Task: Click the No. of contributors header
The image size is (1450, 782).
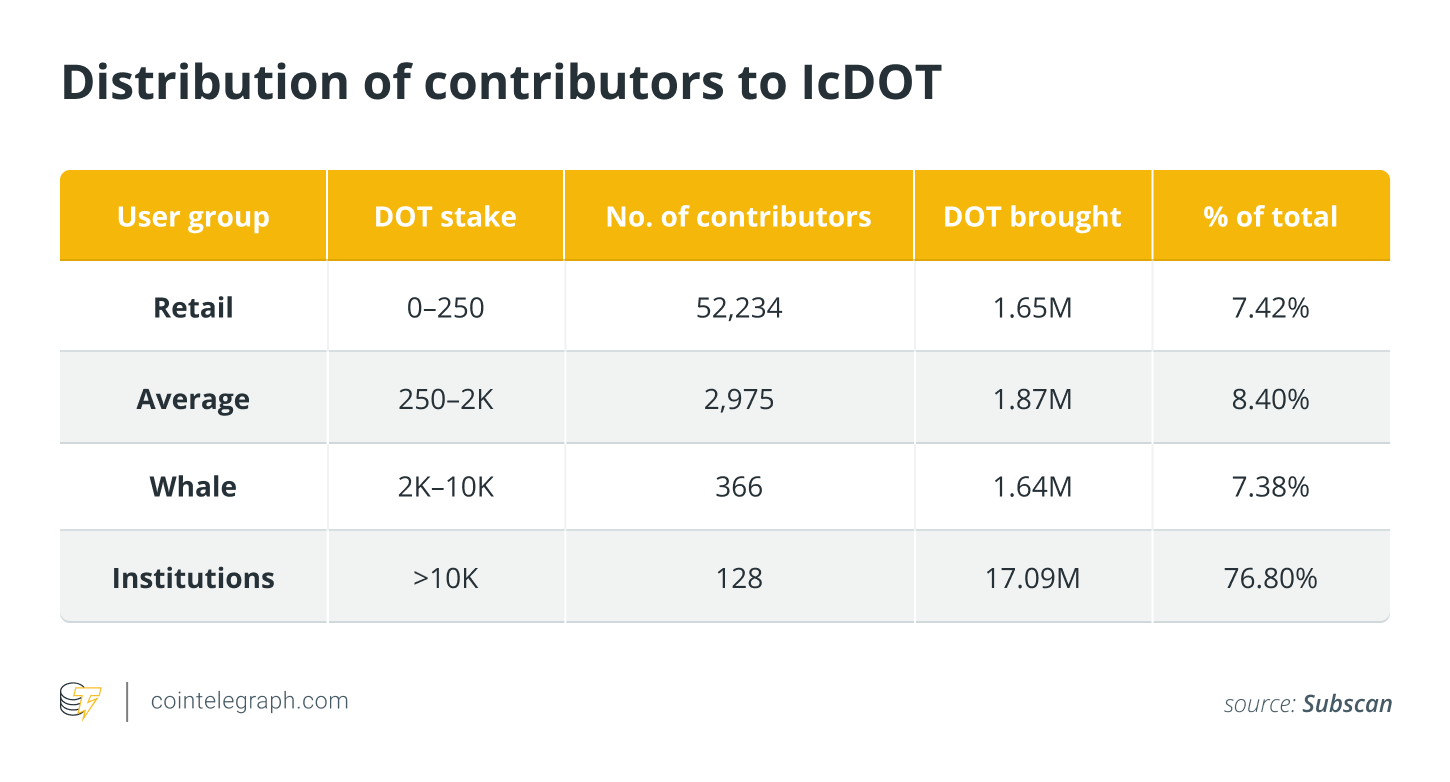Action: coord(739,216)
